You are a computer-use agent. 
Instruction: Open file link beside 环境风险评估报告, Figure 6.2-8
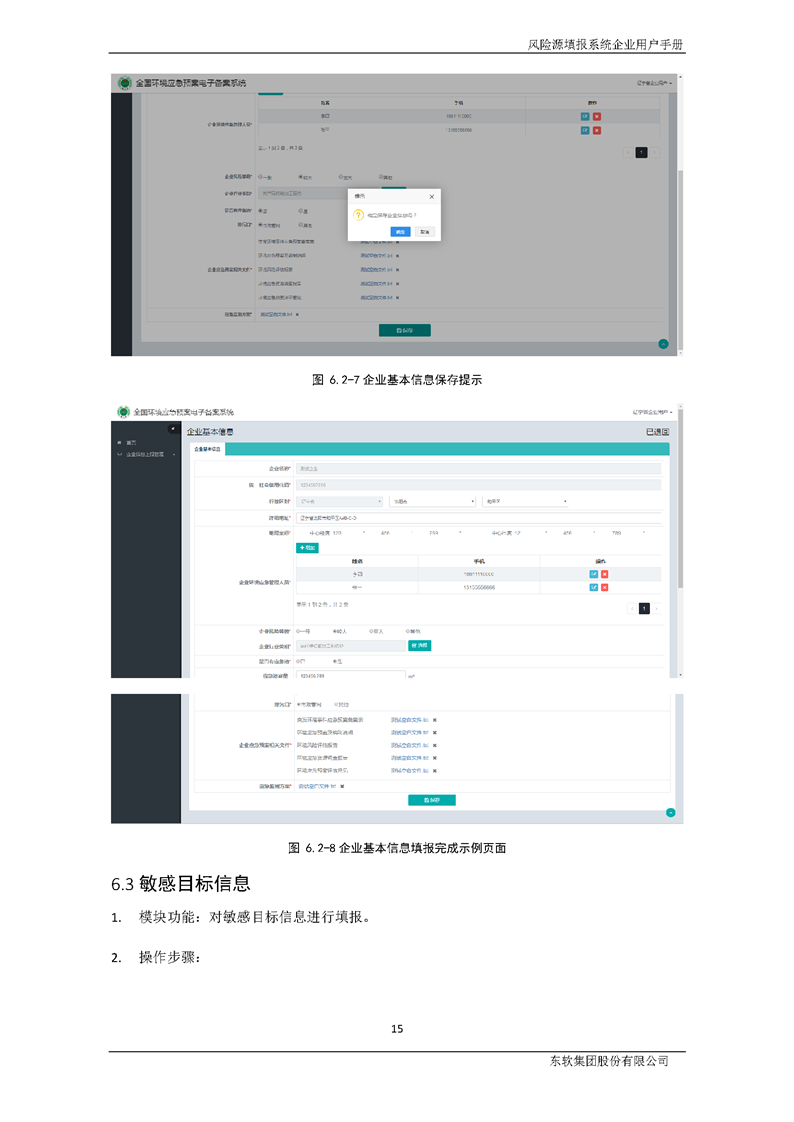click(410, 746)
